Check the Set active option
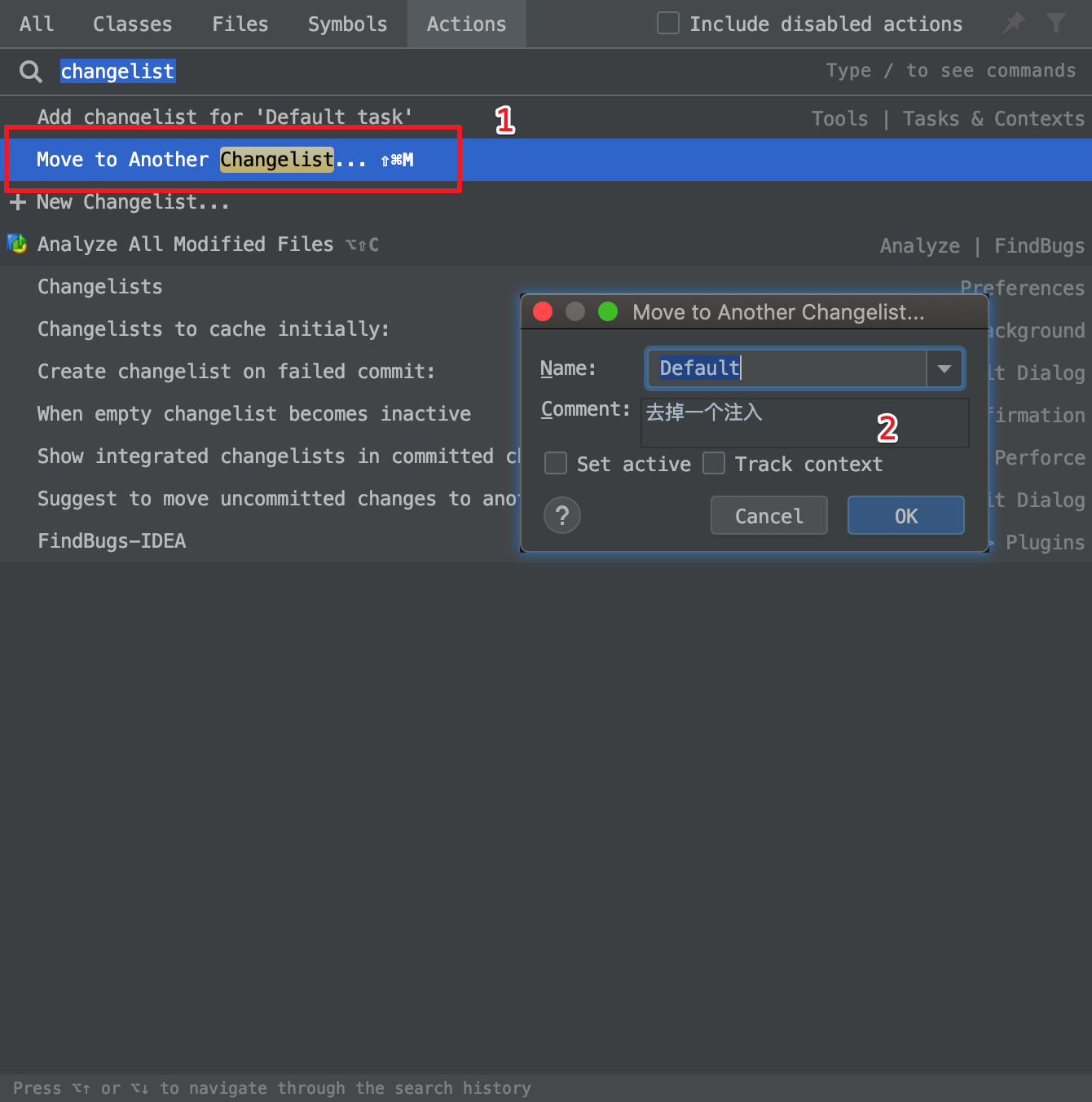1092x1102 pixels. tap(555, 463)
